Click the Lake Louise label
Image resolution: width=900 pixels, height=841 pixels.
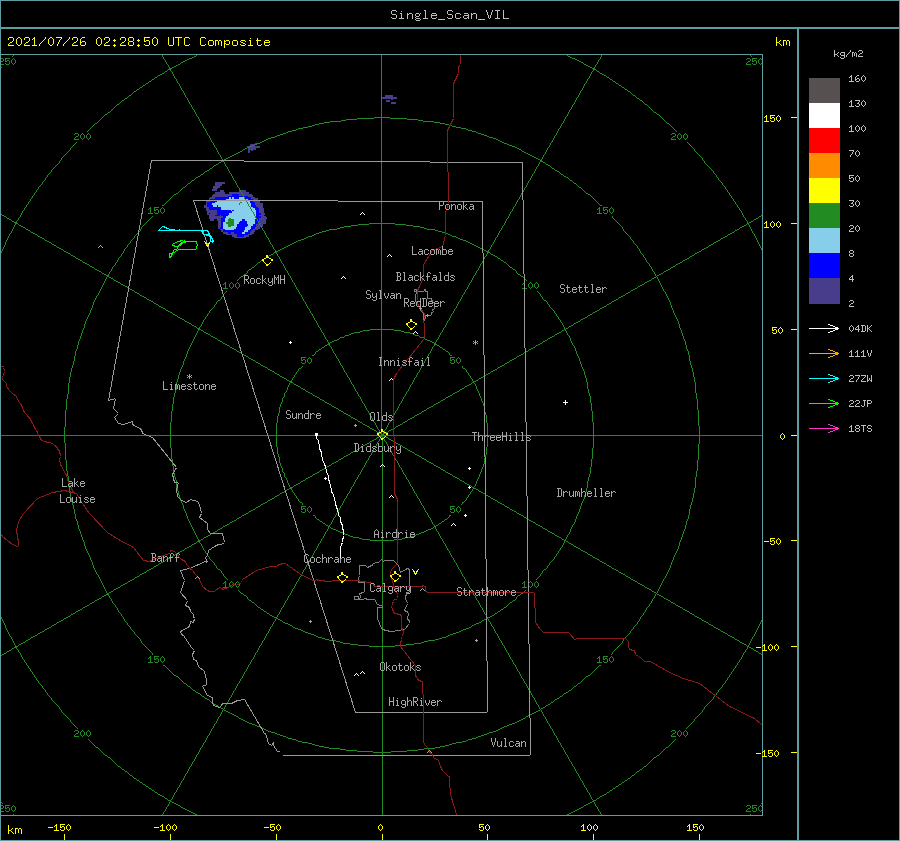(x=77, y=491)
